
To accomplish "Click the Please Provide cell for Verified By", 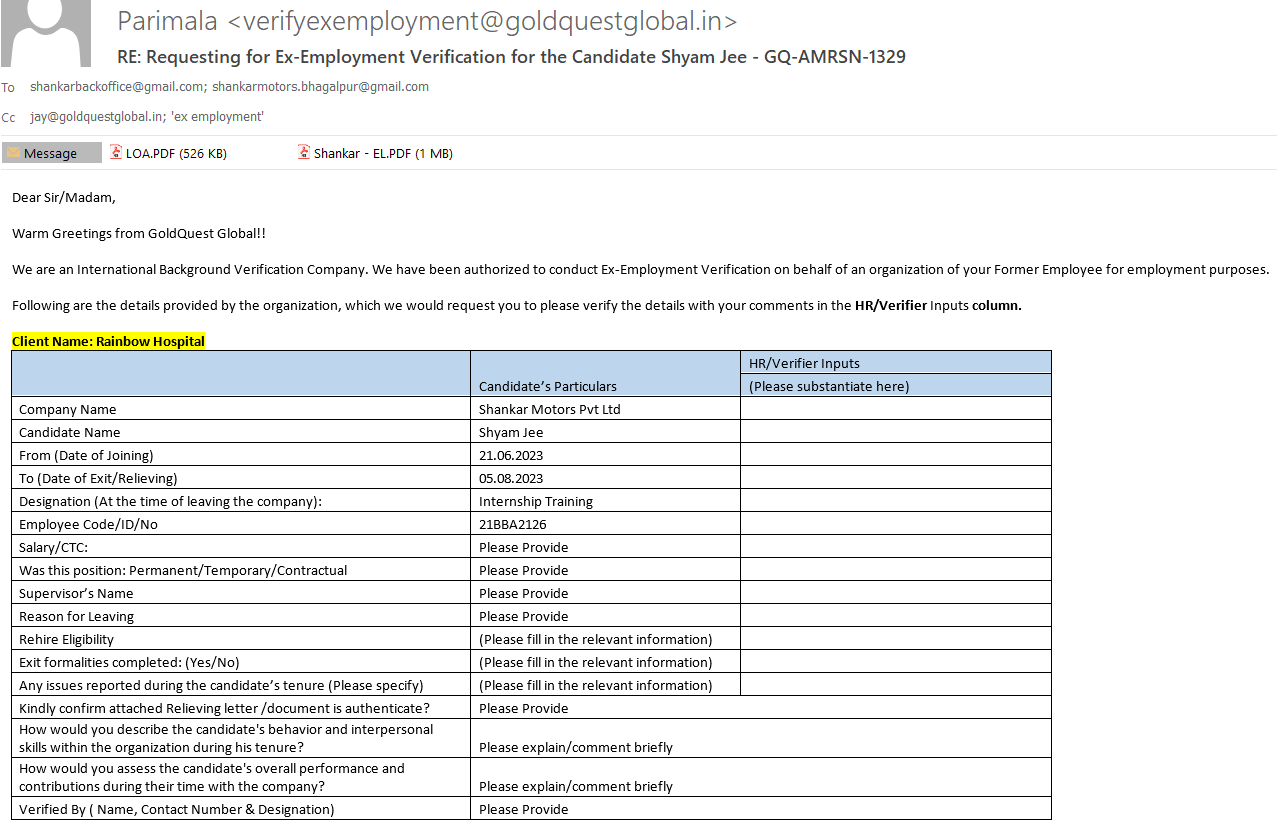I will (523, 809).
